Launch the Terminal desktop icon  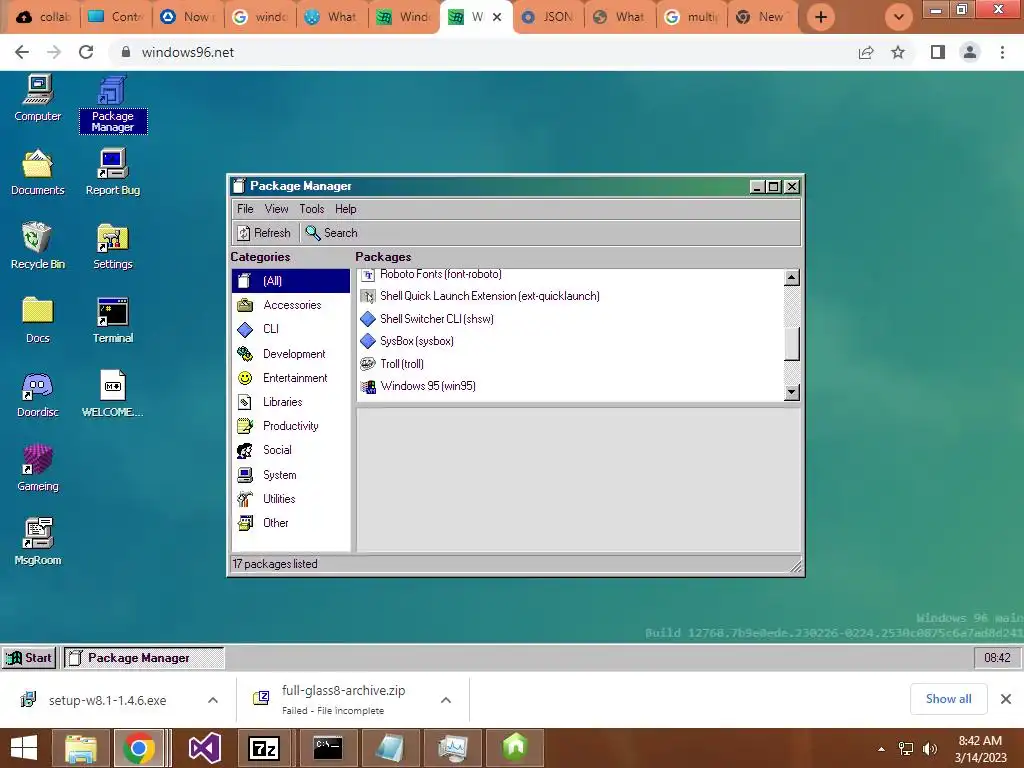(113, 320)
